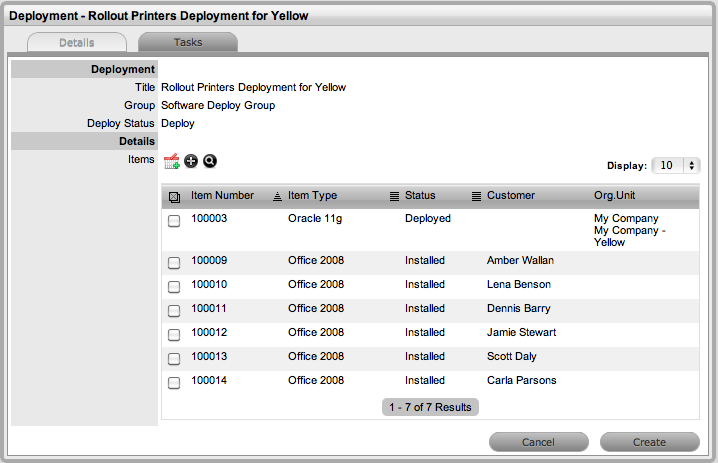
Task: Open the Details tab
Action: (x=77, y=43)
